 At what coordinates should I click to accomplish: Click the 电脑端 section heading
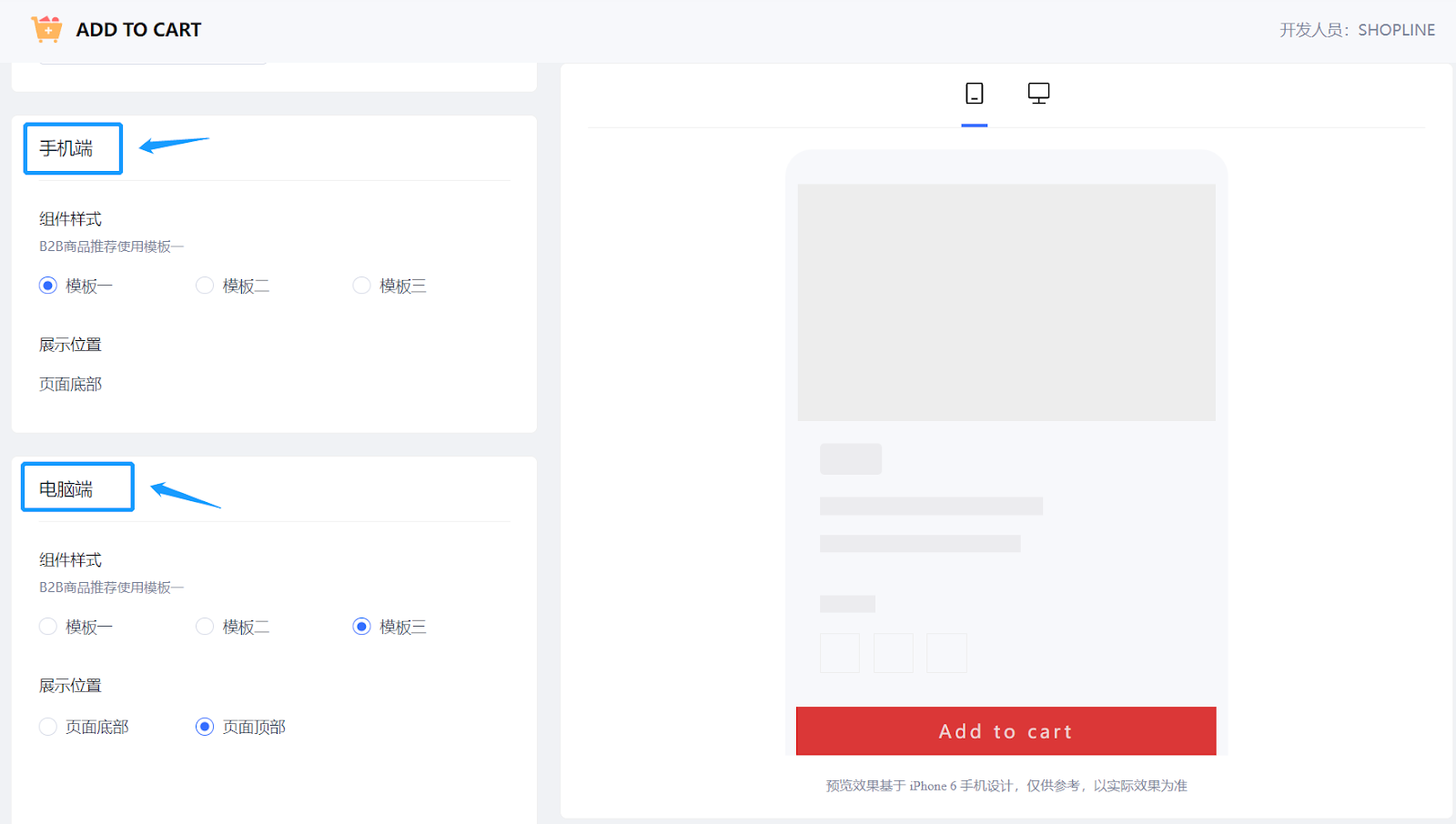[66, 489]
